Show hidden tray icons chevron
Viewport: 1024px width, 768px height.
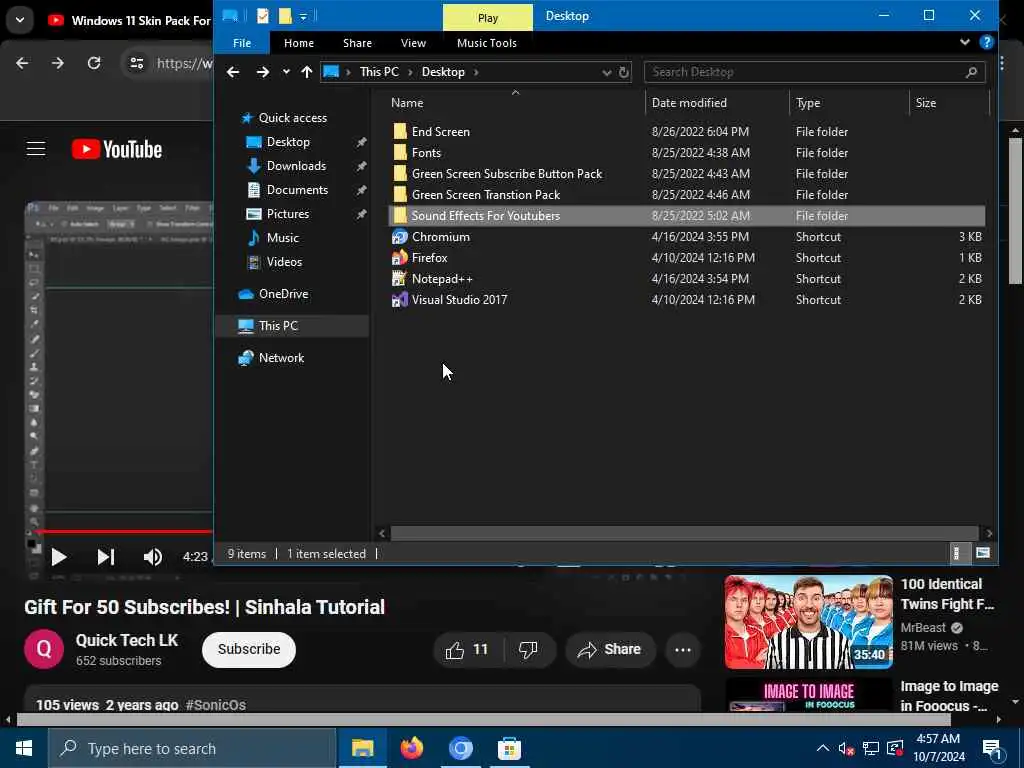(x=822, y=748)
